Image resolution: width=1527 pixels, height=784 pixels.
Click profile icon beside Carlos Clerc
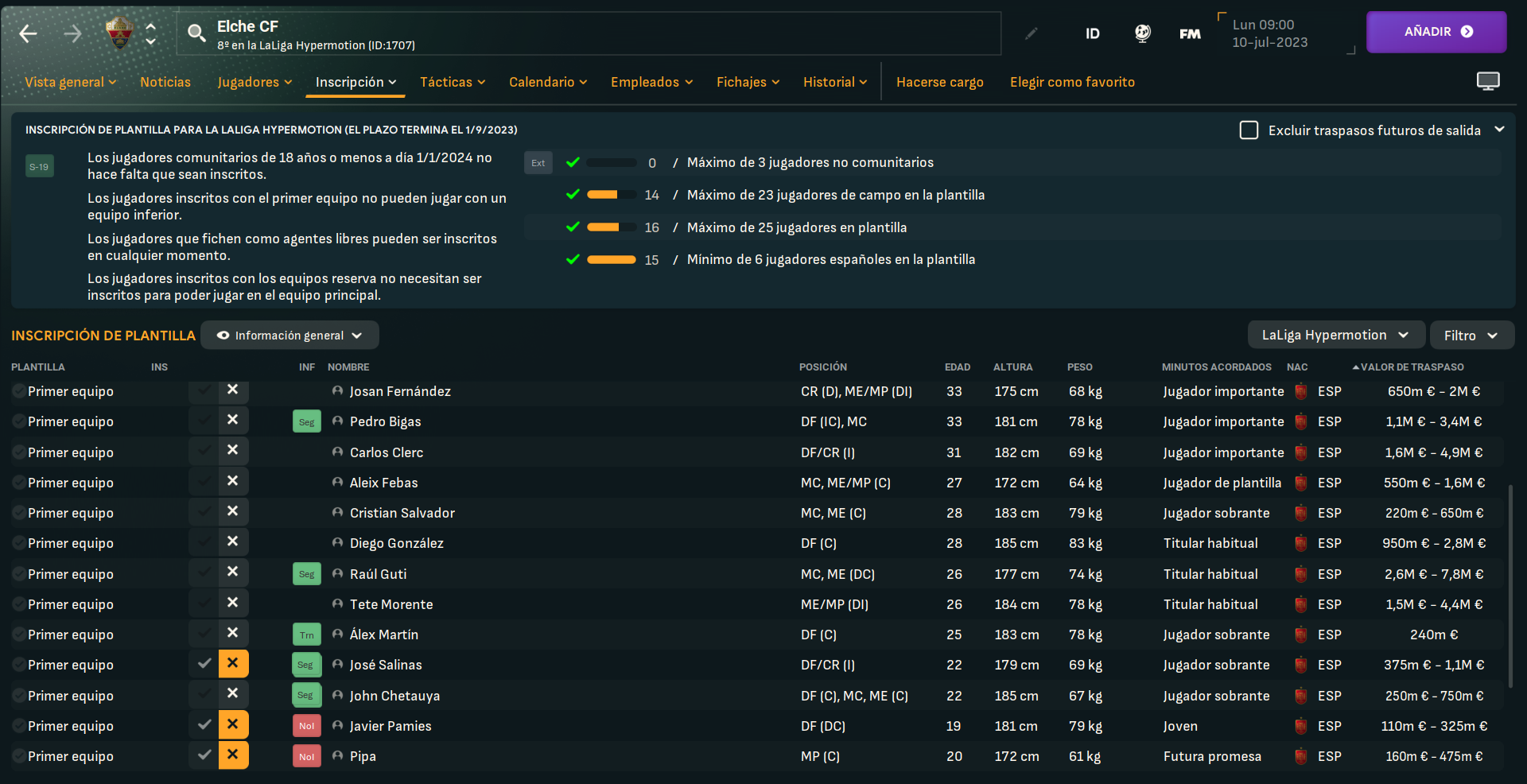(x=337, y=452)
